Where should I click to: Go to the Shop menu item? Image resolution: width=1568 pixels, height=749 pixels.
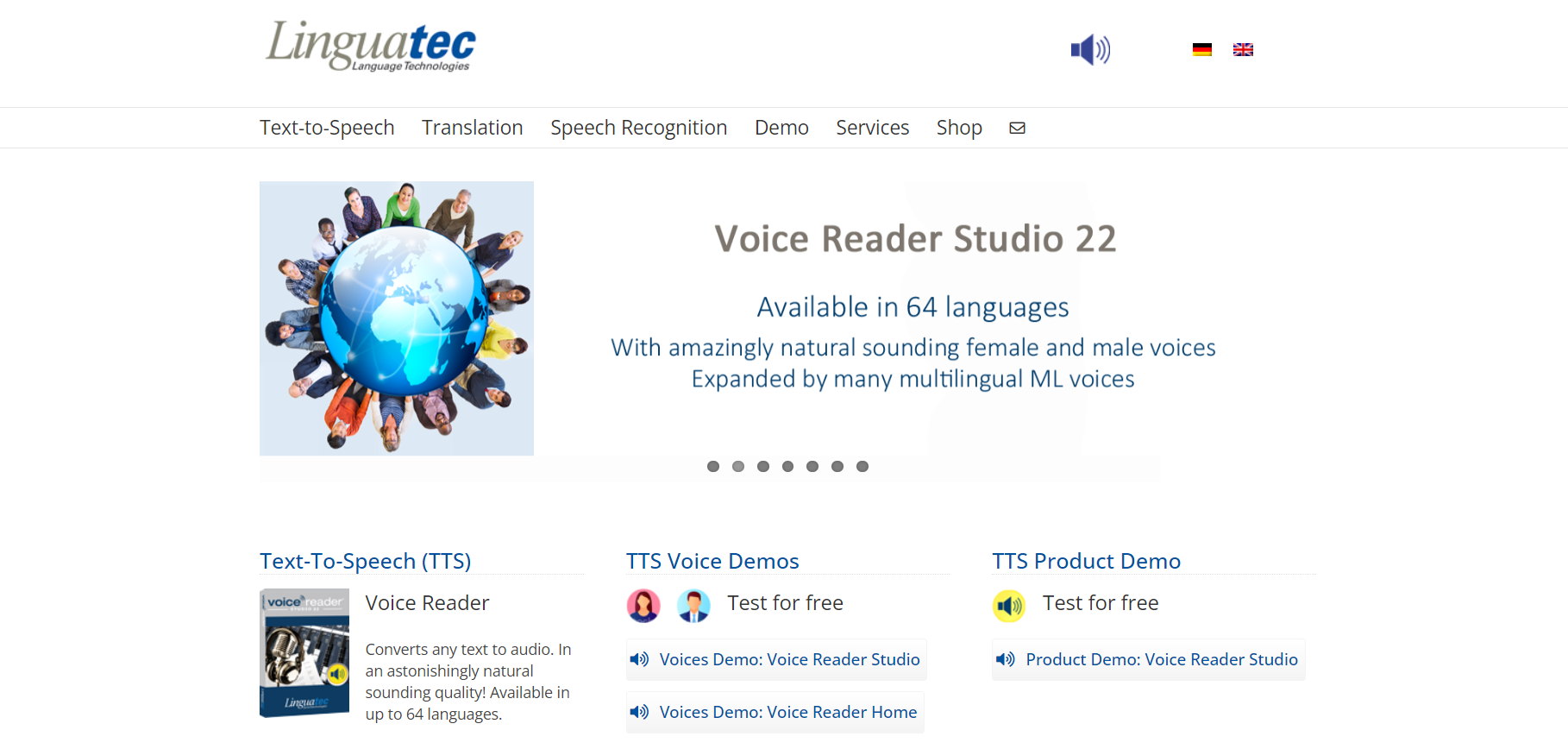coord(959,128)
